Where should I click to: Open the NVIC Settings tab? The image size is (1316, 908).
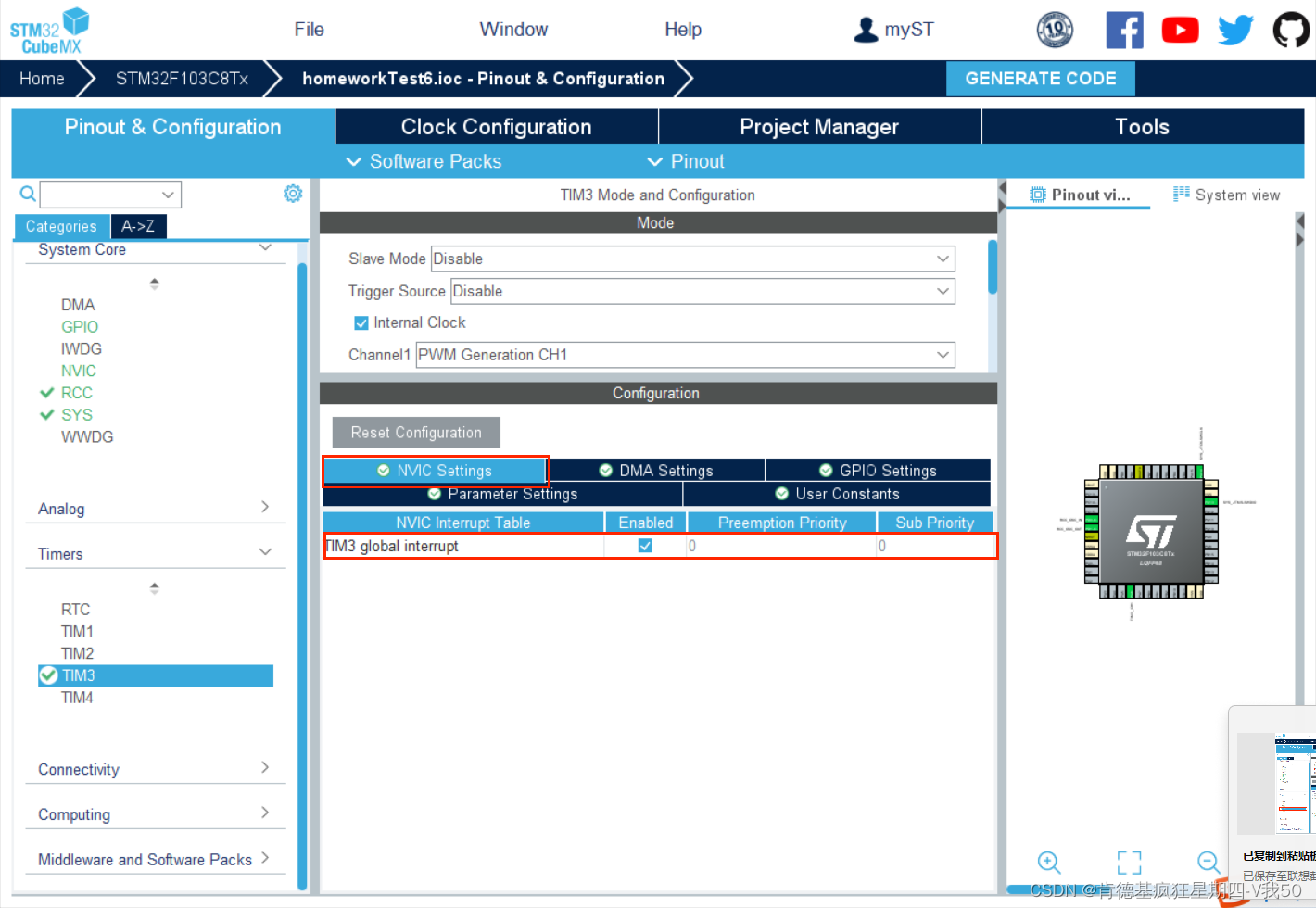435,471
